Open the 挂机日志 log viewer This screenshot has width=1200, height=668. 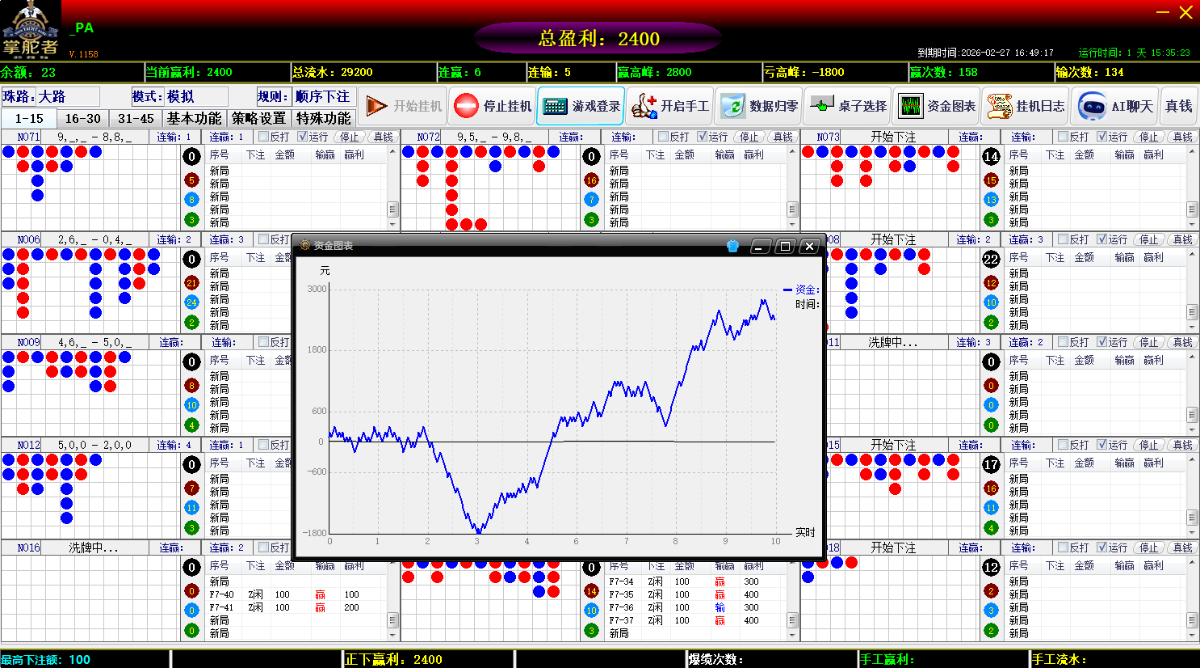click(x=1025, y=106)
